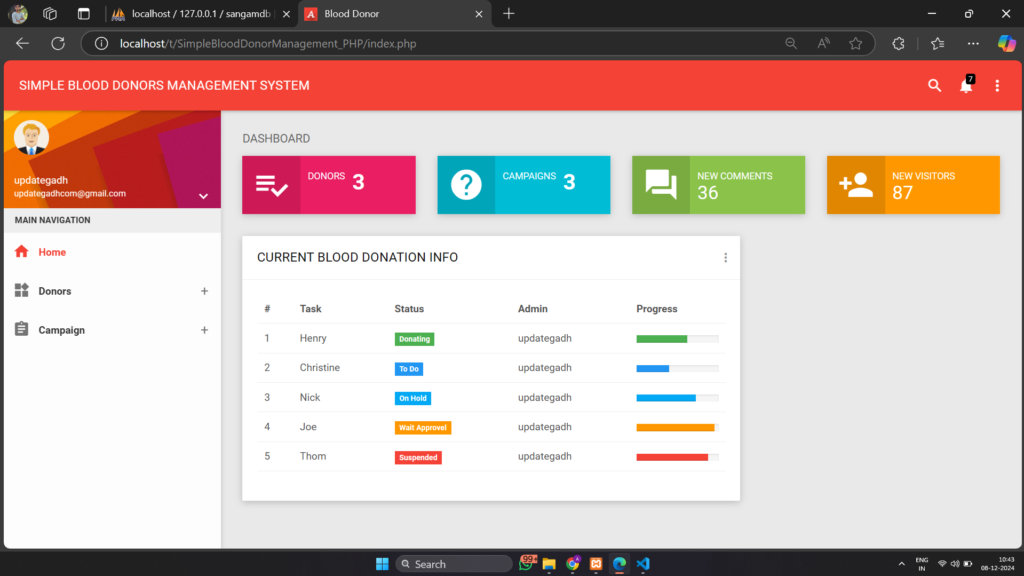The height and width of the screenshot is (576, 1024).
Task: Click the Read aloud icon in the address bar
Action: (824, 44)
